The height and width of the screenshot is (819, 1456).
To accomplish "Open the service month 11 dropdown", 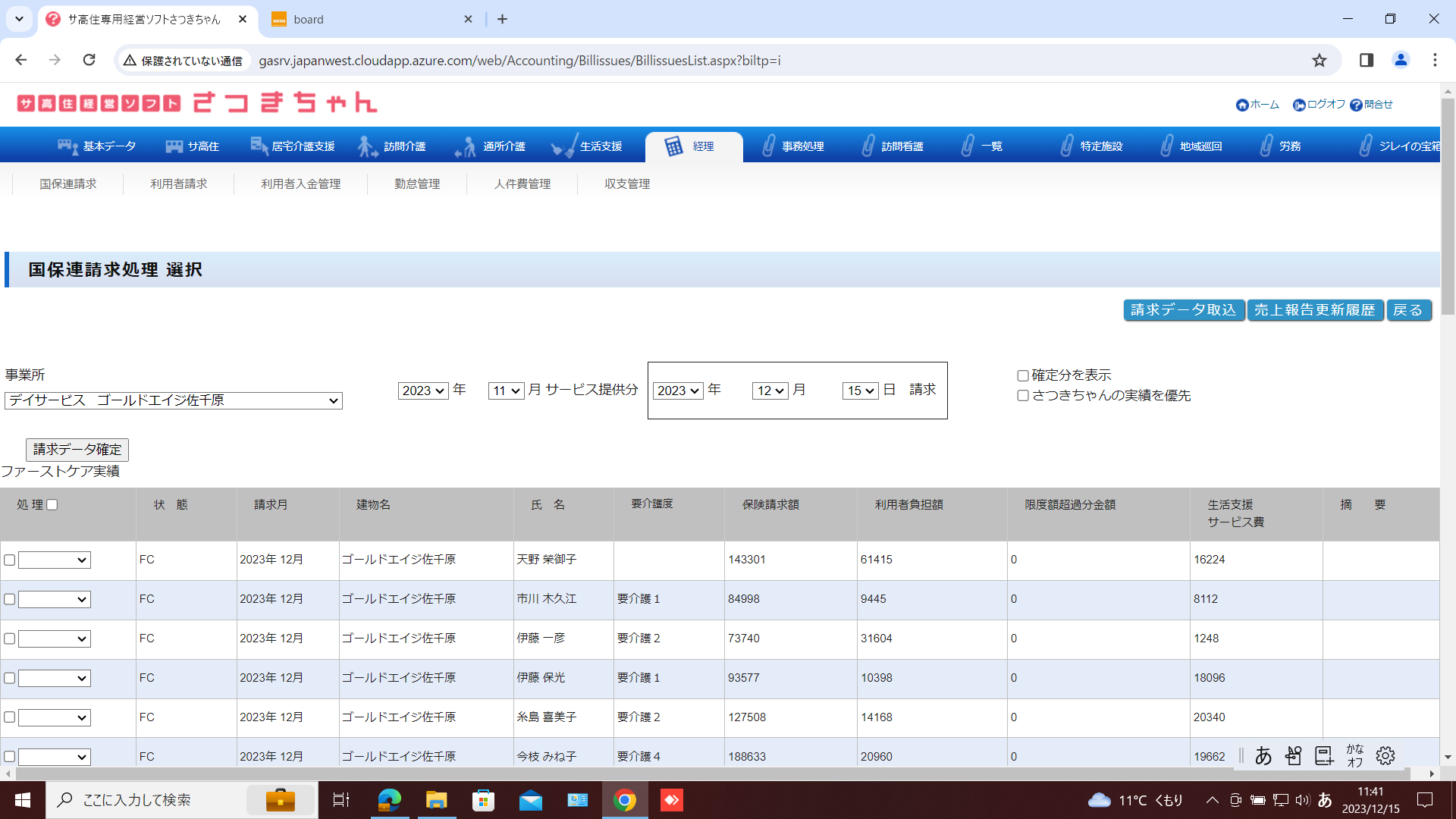I will 506,391.
